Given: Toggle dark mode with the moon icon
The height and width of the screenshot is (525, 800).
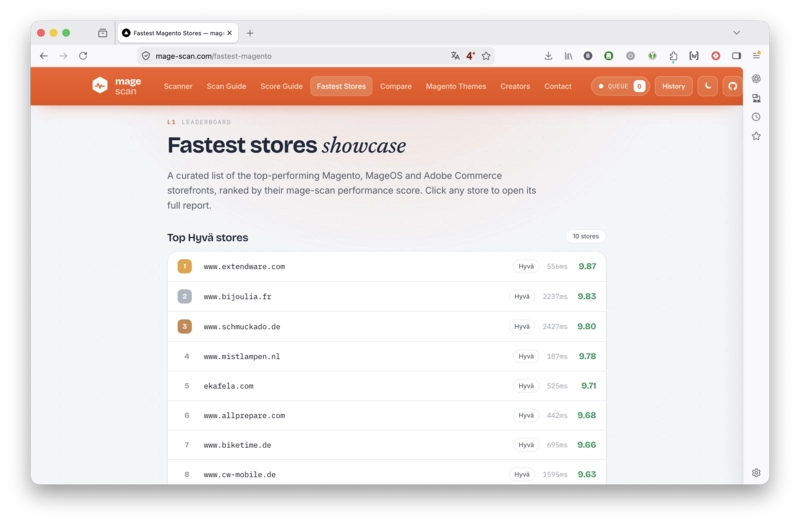Looking at the screenshot, I should (708, 86).
